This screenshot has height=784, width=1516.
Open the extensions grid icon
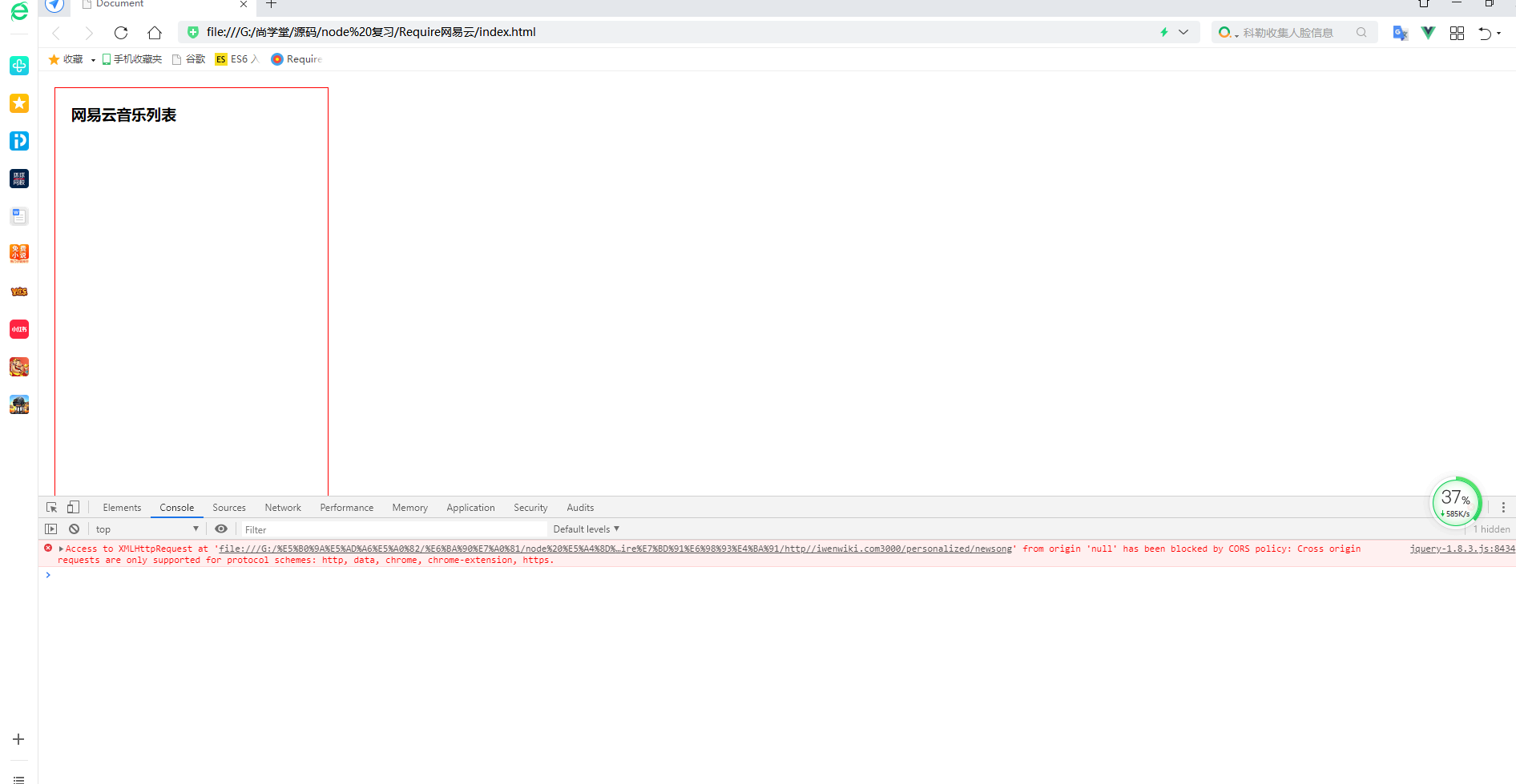point(1458,33)
